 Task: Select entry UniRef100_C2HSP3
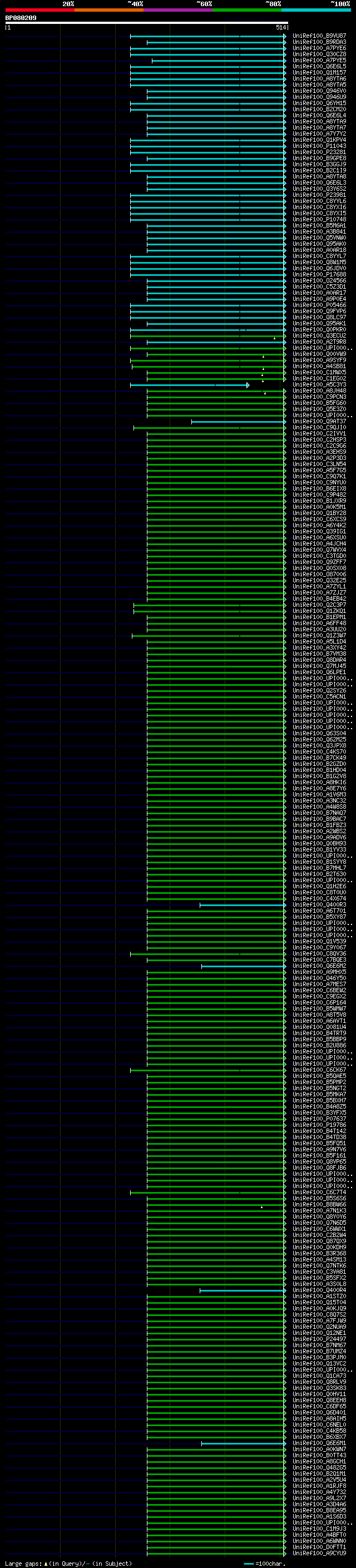pyautogui.click(x=319, y=439)
